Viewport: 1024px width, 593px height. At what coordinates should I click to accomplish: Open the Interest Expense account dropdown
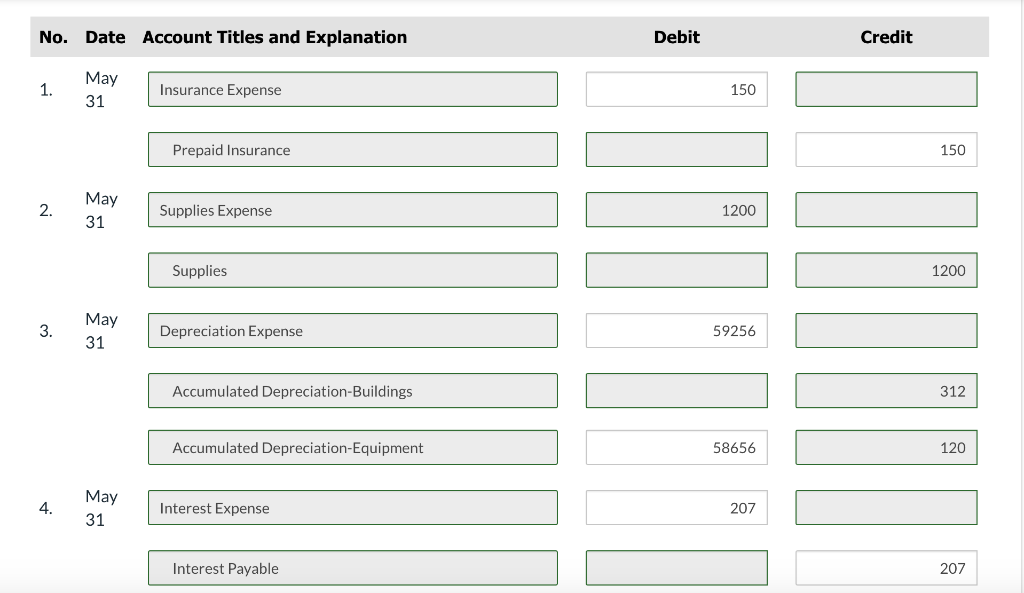pyautogui.click(x=352, y=507)
